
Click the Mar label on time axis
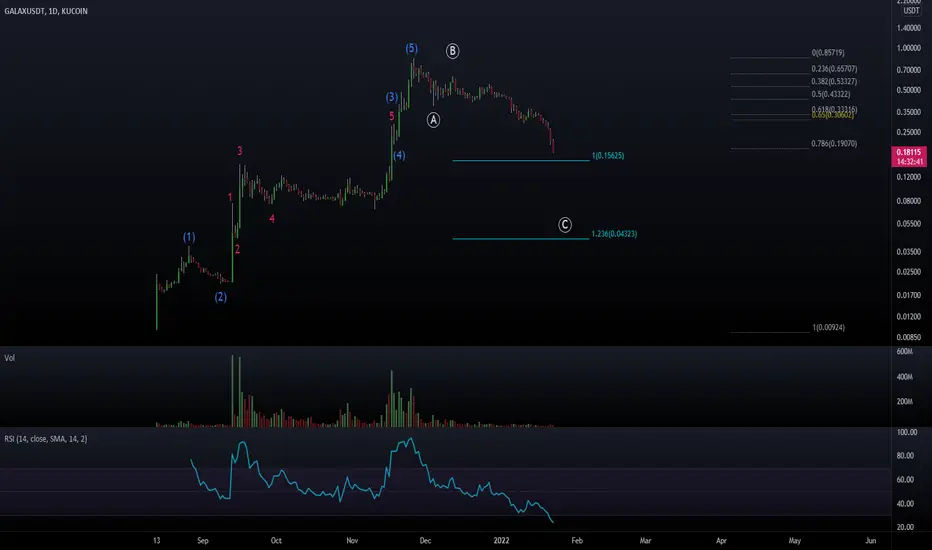(645, 540)
